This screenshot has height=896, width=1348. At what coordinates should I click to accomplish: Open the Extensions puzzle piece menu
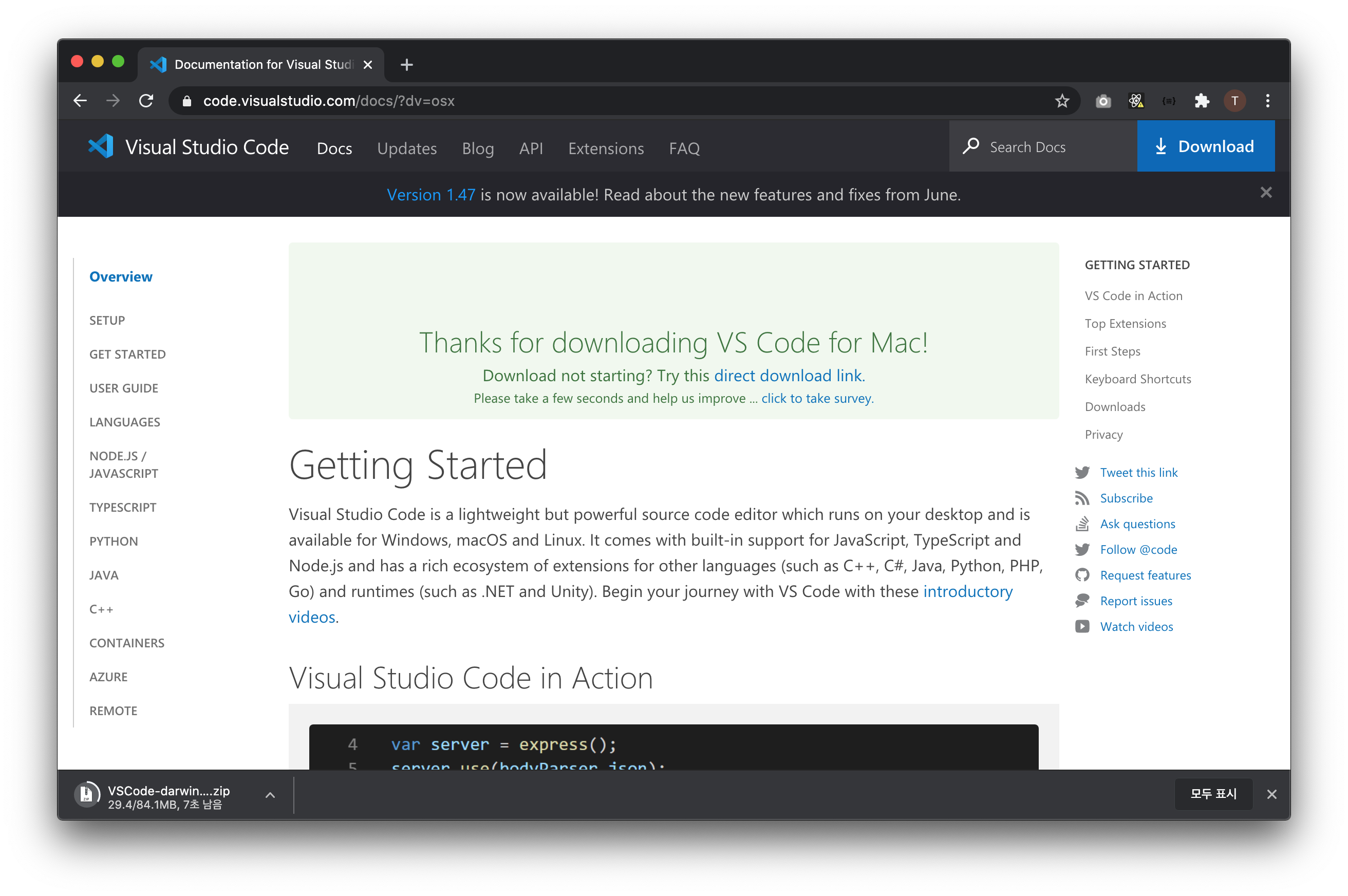click(x=1202, y=101)
